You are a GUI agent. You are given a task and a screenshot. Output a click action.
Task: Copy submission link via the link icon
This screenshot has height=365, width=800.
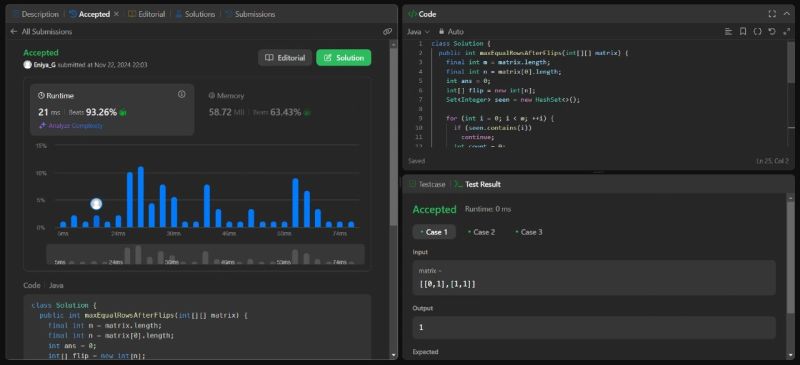point(387,32)
